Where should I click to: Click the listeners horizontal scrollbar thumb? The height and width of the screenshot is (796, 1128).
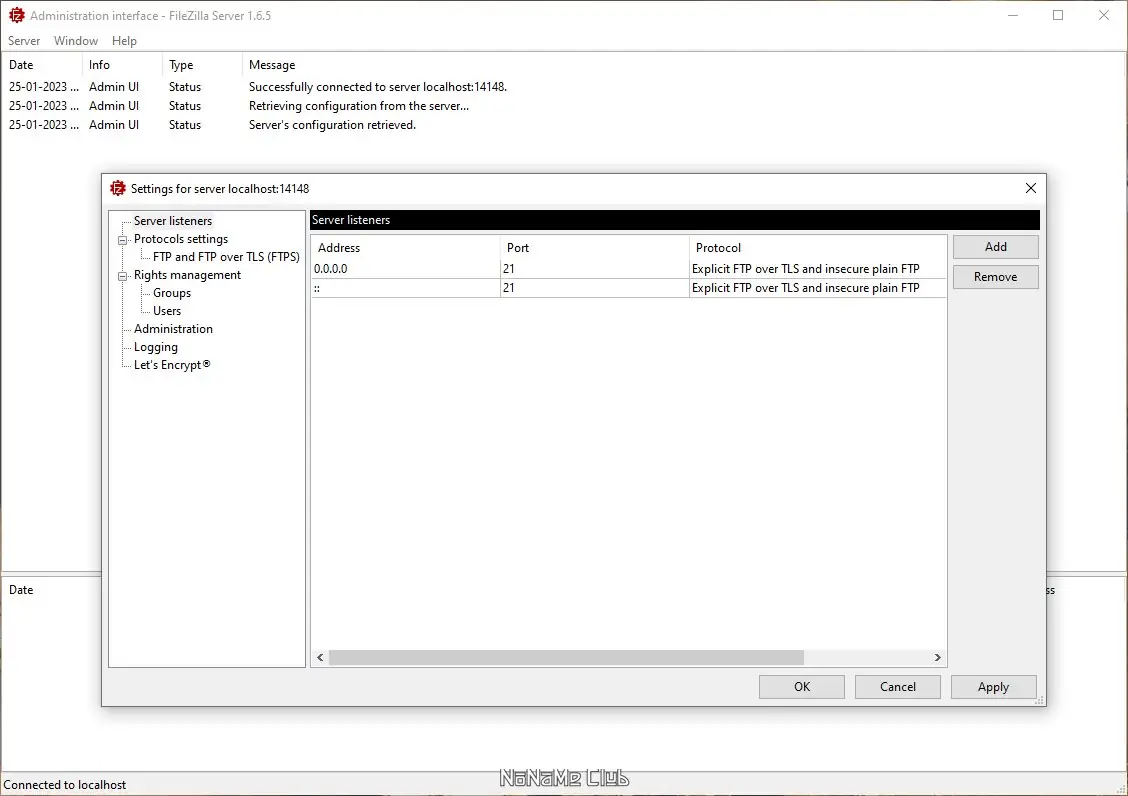point(566,657)
